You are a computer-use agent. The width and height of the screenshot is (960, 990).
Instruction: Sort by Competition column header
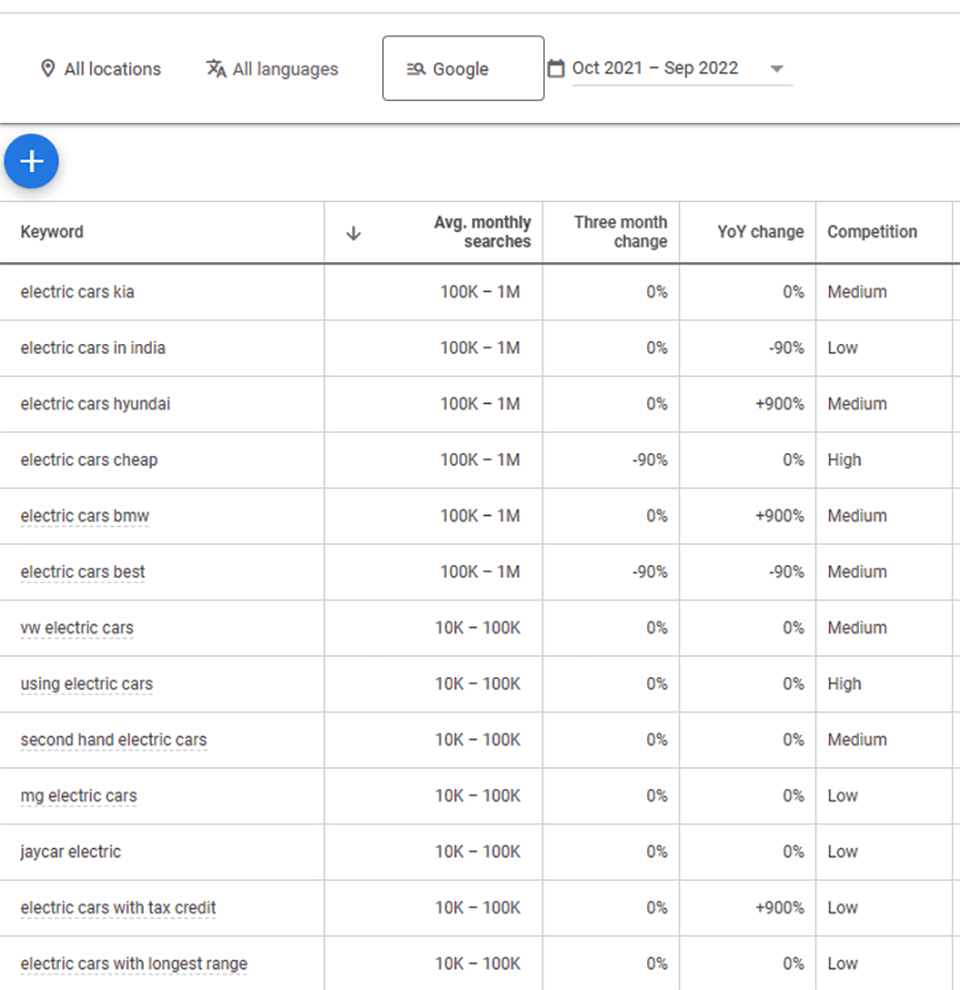pos(872,232)
